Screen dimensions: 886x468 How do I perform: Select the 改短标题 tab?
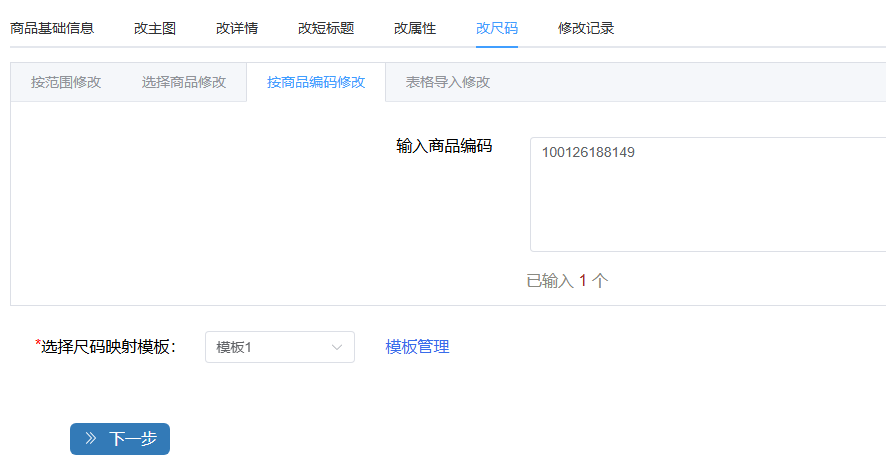coord(326,28)
